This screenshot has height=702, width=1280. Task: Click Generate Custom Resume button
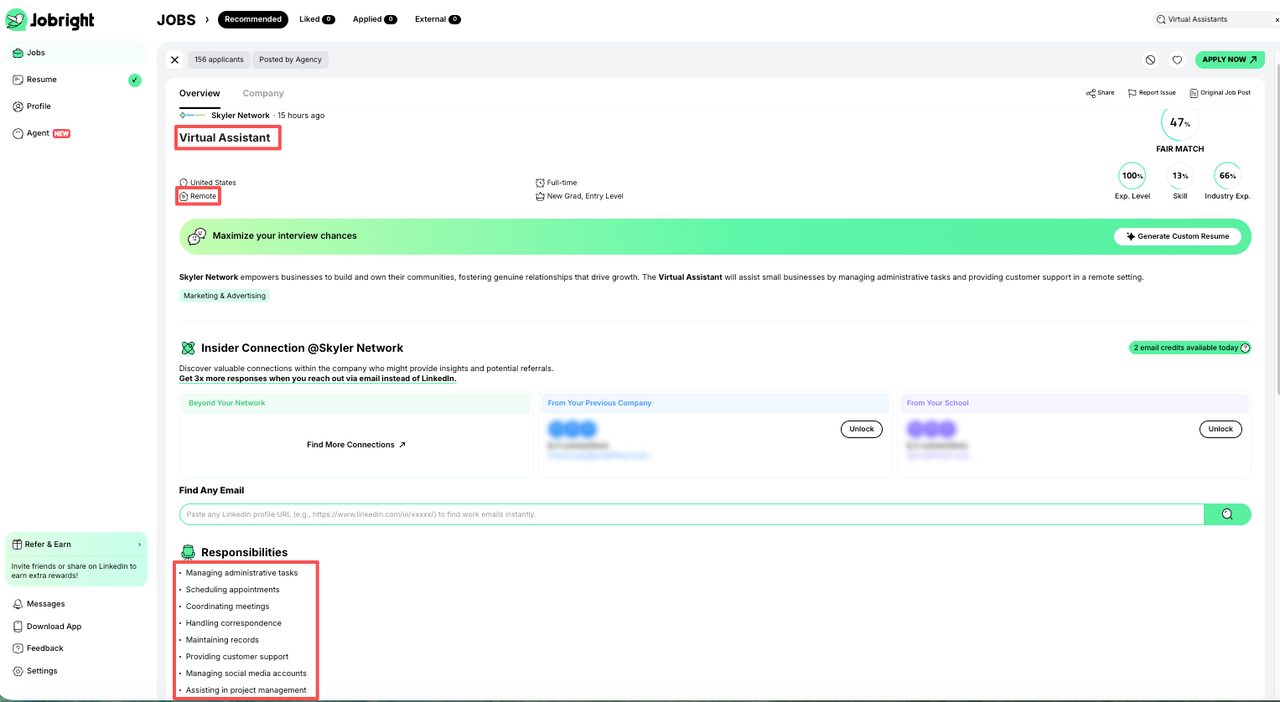point(1178,237)
